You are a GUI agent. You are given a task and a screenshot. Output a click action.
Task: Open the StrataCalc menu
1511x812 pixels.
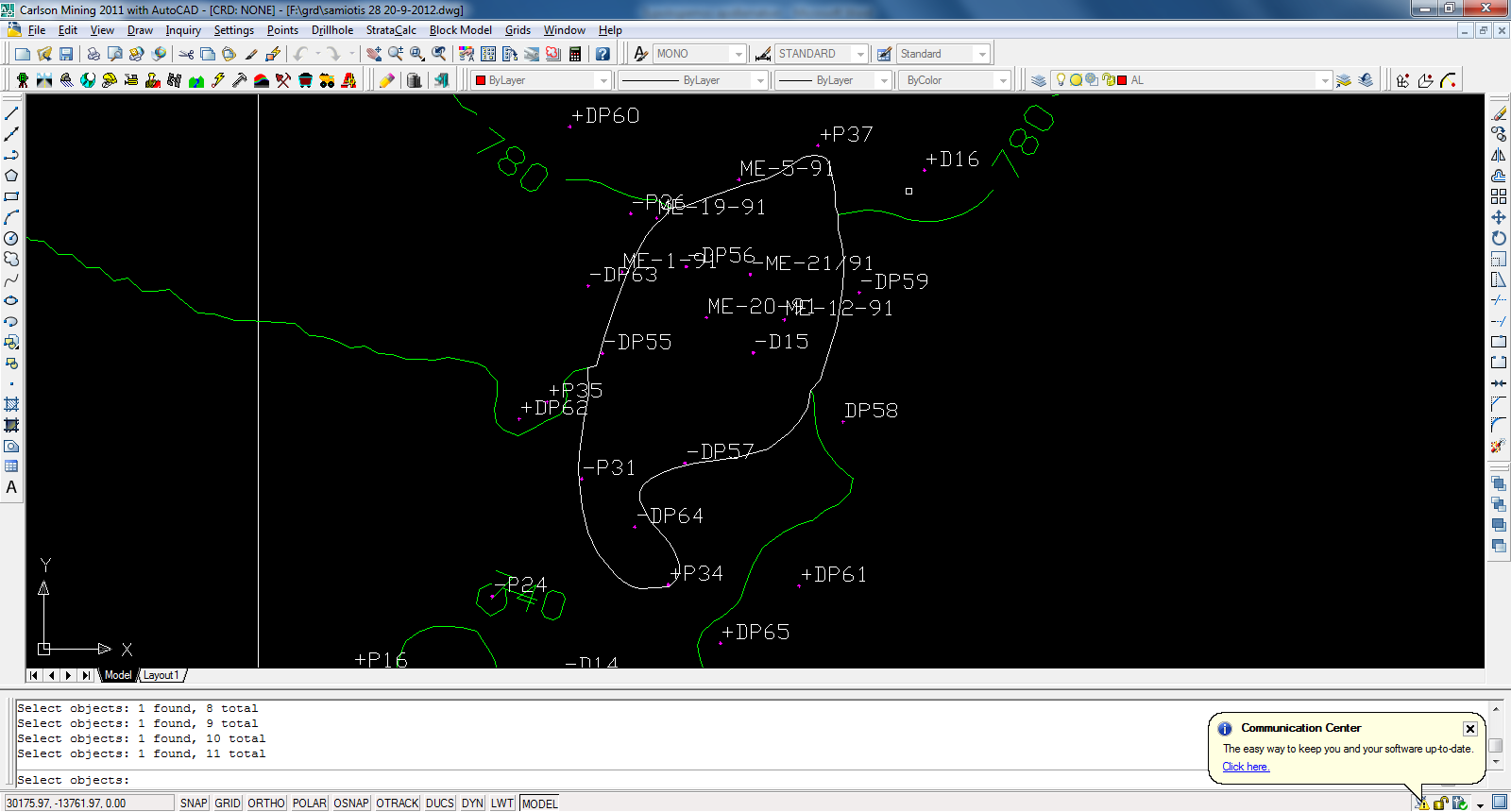coord(391,30)
